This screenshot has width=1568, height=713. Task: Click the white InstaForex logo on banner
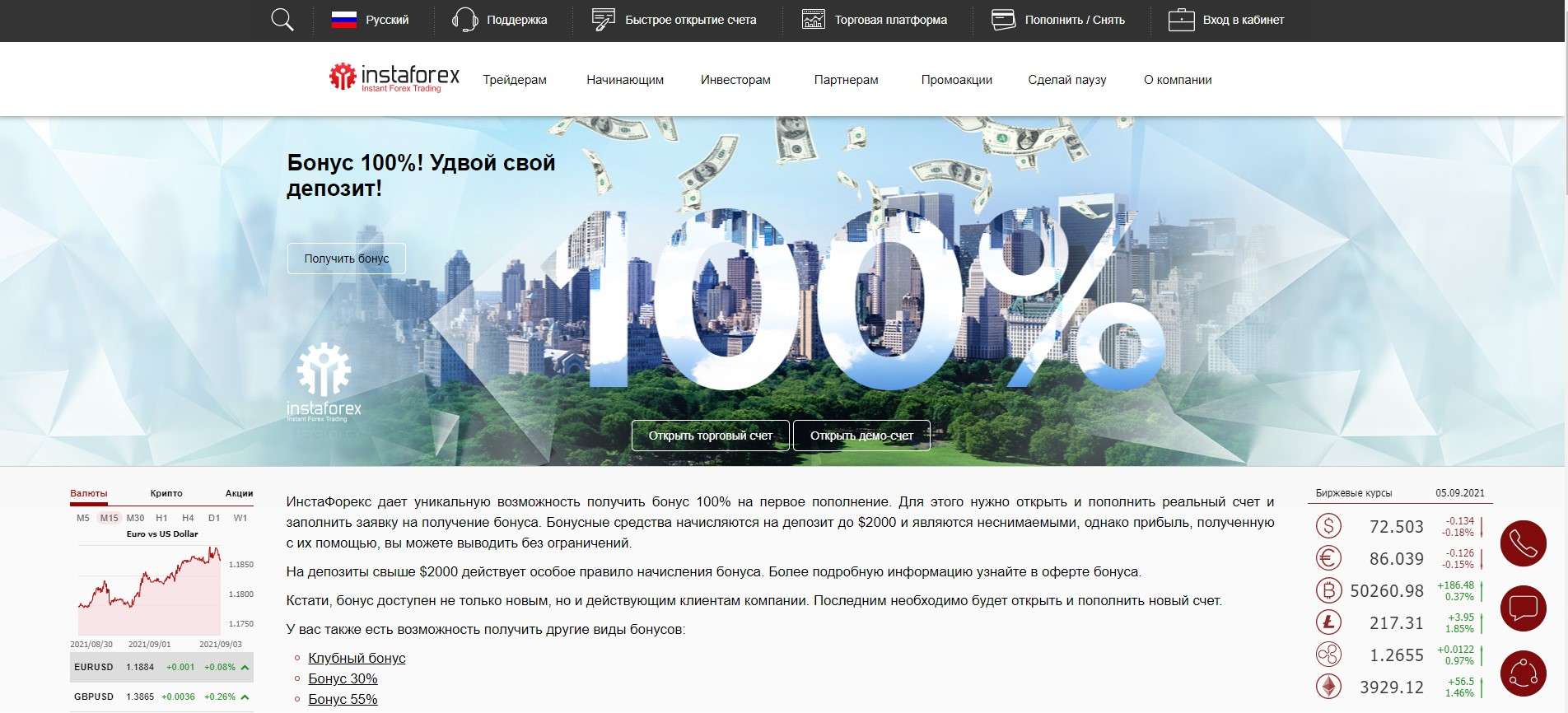[324, 382]
